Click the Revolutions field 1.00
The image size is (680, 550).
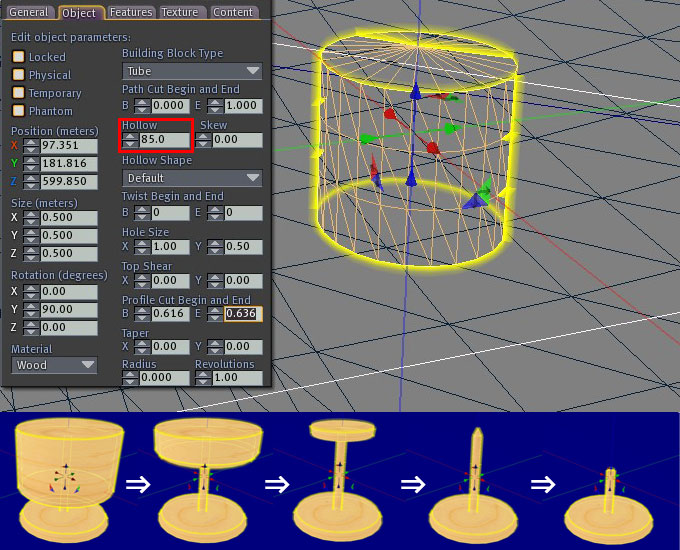click(x=237, y=377)
